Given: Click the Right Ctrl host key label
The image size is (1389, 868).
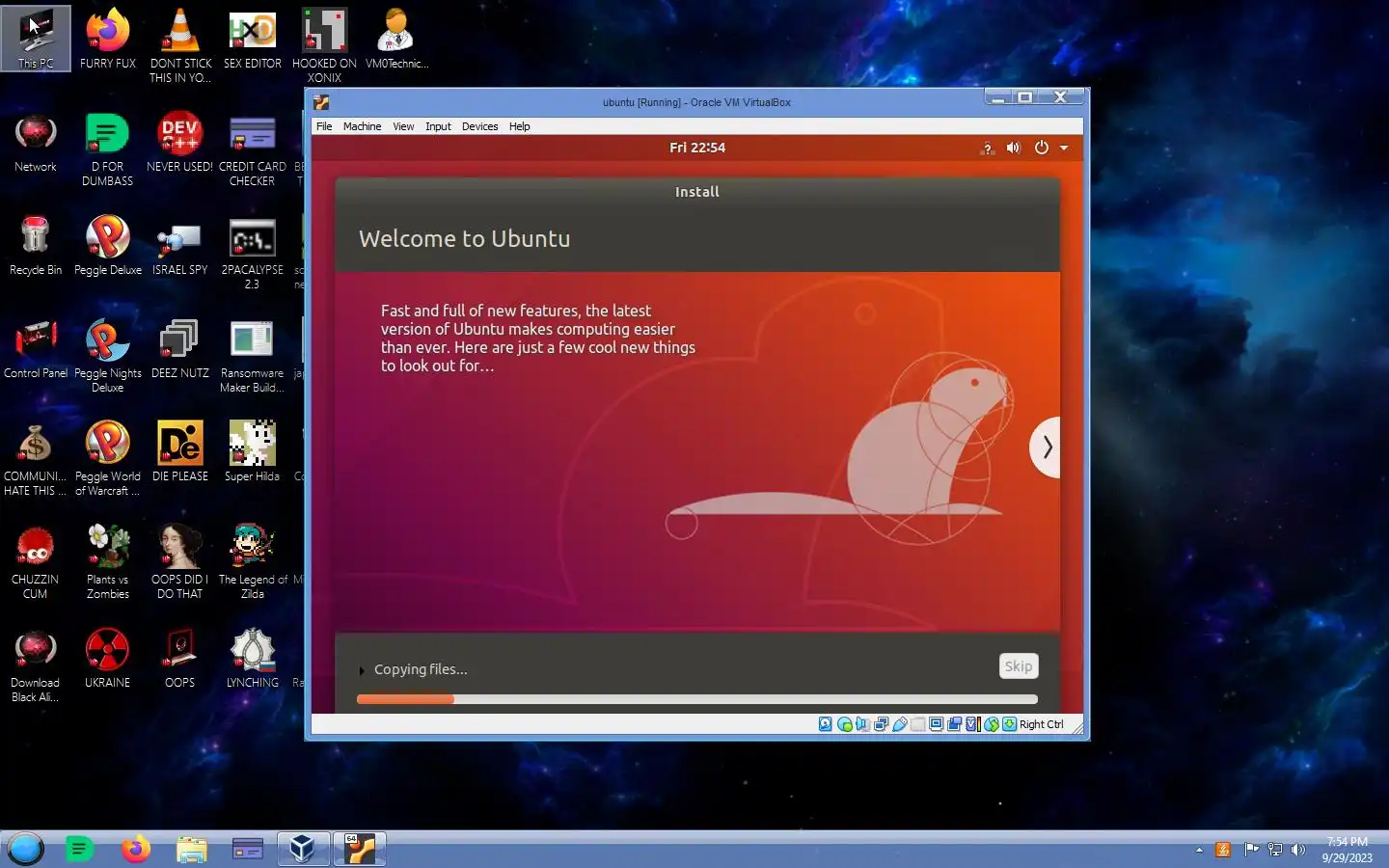Looking at the screenshot, I should (x=1042, y=724).
